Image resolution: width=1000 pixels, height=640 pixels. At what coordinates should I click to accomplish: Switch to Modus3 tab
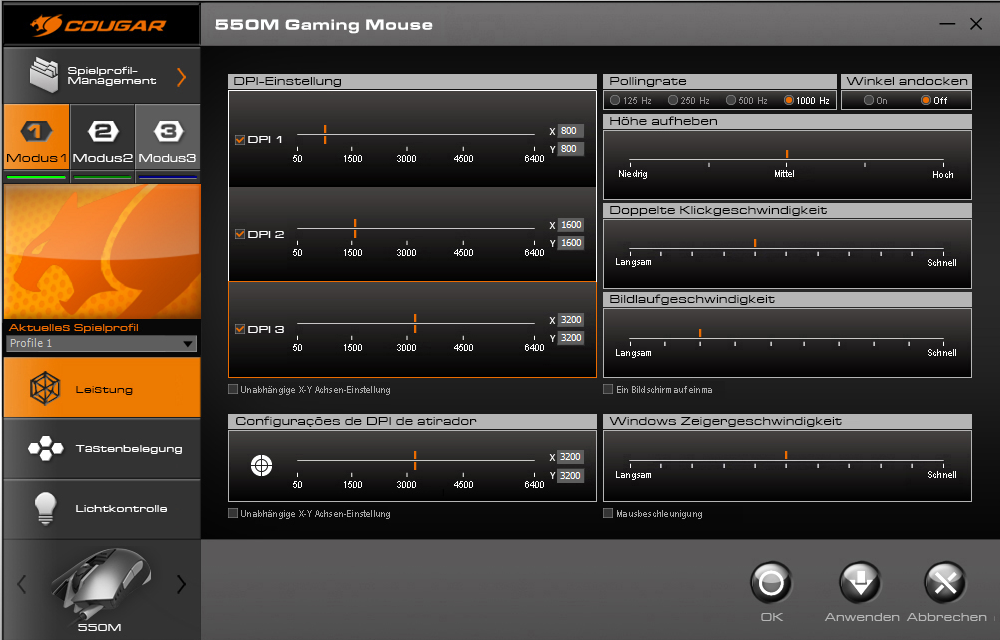coord(168,137)
